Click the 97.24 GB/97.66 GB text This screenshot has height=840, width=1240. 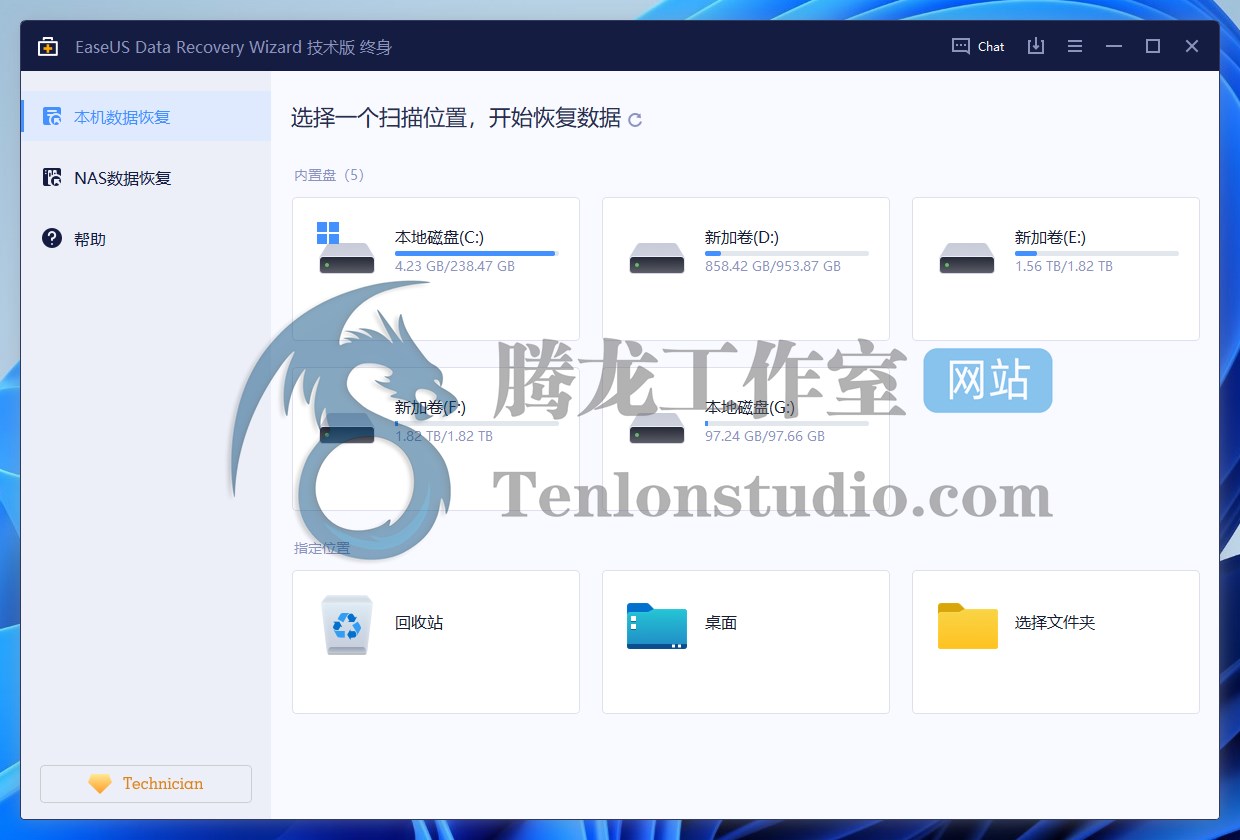(765, 437)
